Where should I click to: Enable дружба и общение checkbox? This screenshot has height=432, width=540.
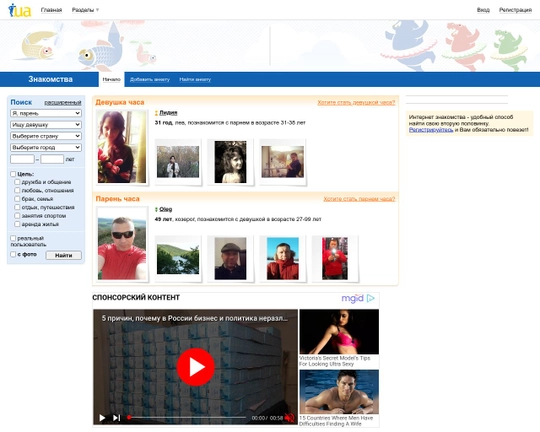[17, 182]
